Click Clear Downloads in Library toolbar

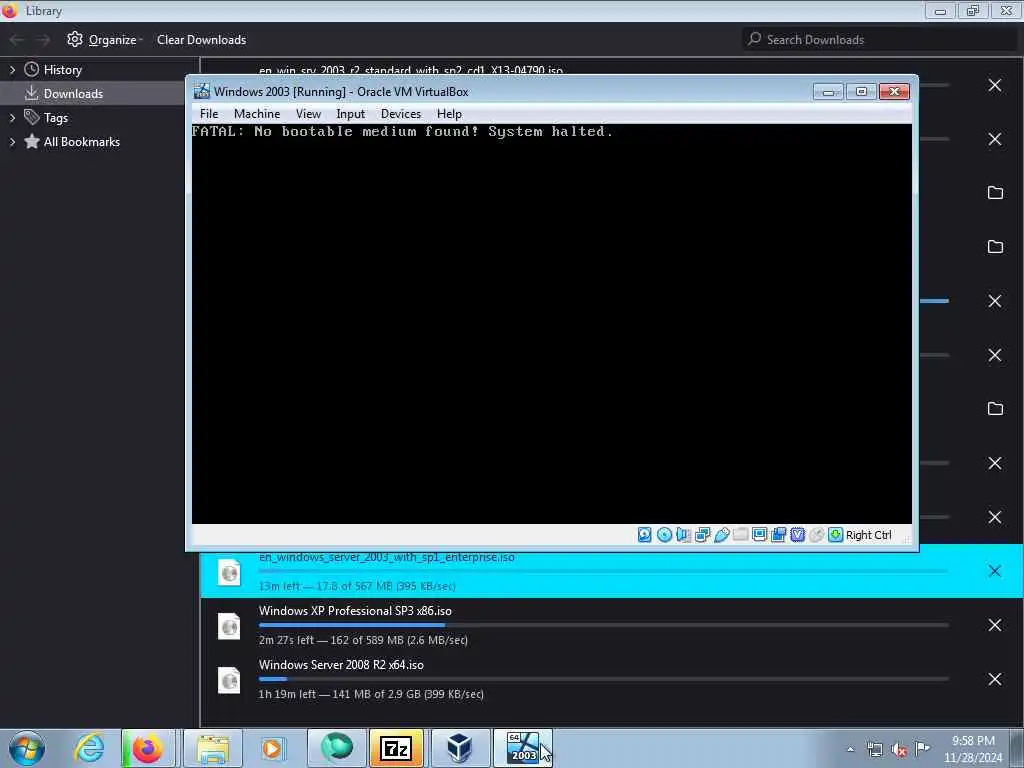pyautogui.click(x=201, y=40)
